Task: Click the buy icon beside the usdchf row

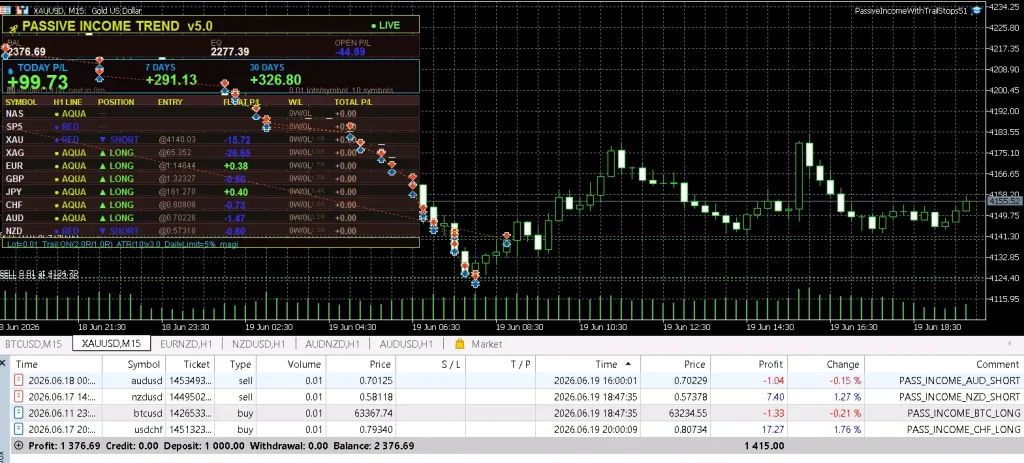Action: (x=18, y=429)
